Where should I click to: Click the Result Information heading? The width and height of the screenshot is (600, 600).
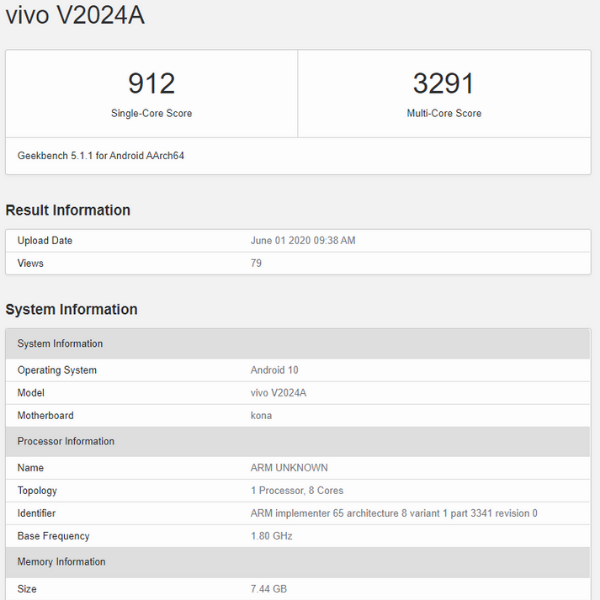[68, 210]
